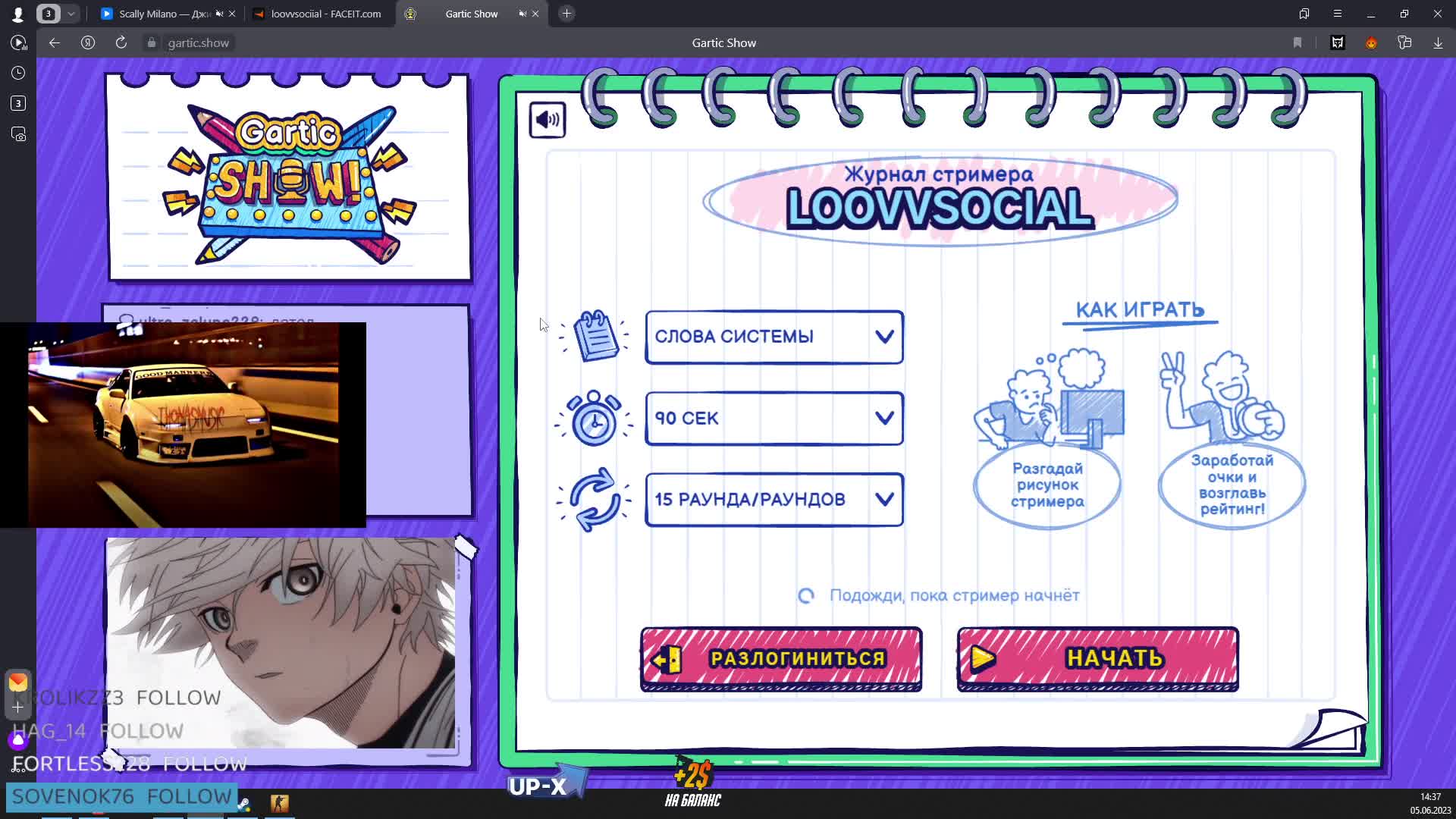Expand the tab groups dropdown arrow
Image resolution: width=1456 pixels, height=819 pixels.
click(x=71, y=14)
